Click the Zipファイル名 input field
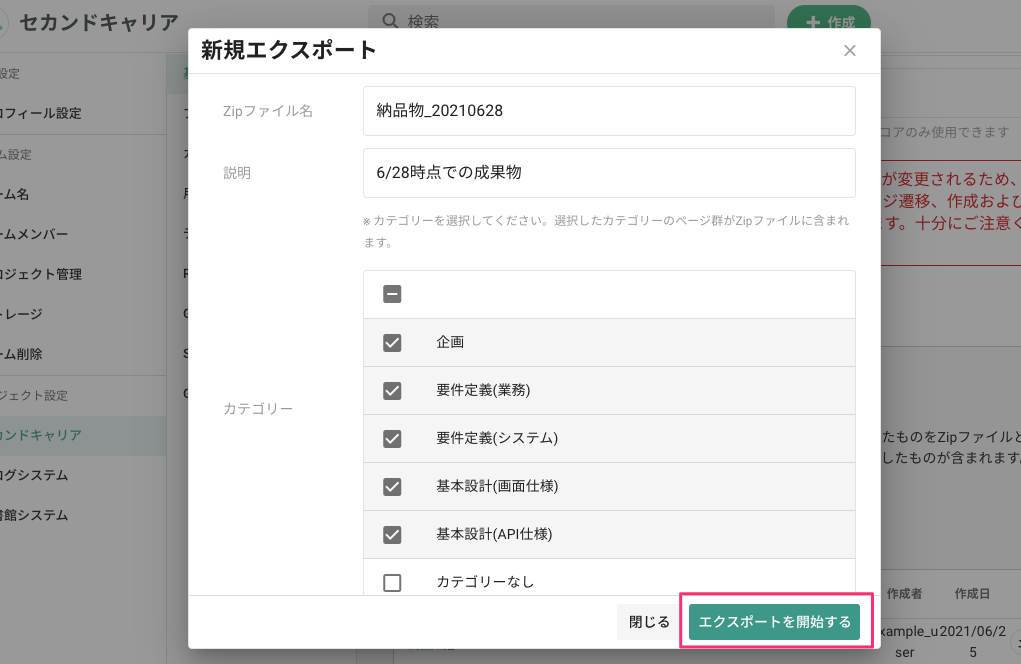Viewport: 1021px width, 664px height. pyautogui.click(x=610, y=111)
